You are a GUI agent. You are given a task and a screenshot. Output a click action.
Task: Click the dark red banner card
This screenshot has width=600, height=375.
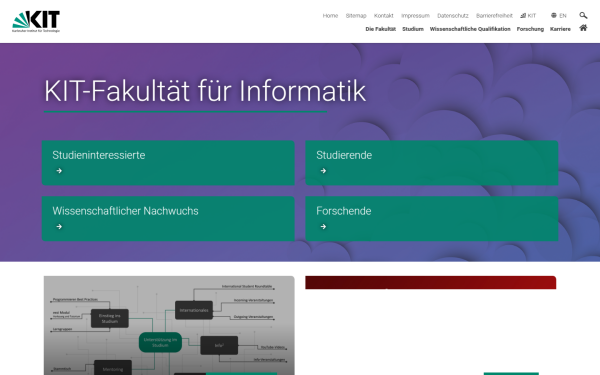[430, 282]
